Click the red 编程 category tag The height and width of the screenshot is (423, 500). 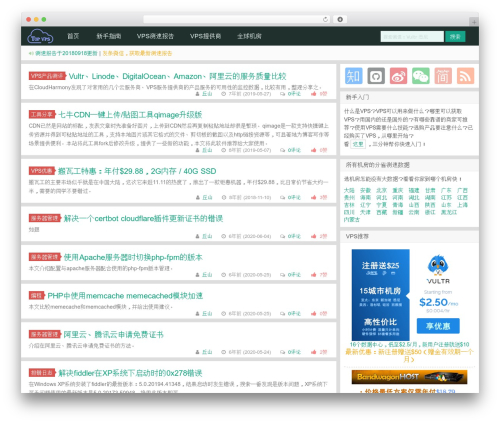click(37, 296)
